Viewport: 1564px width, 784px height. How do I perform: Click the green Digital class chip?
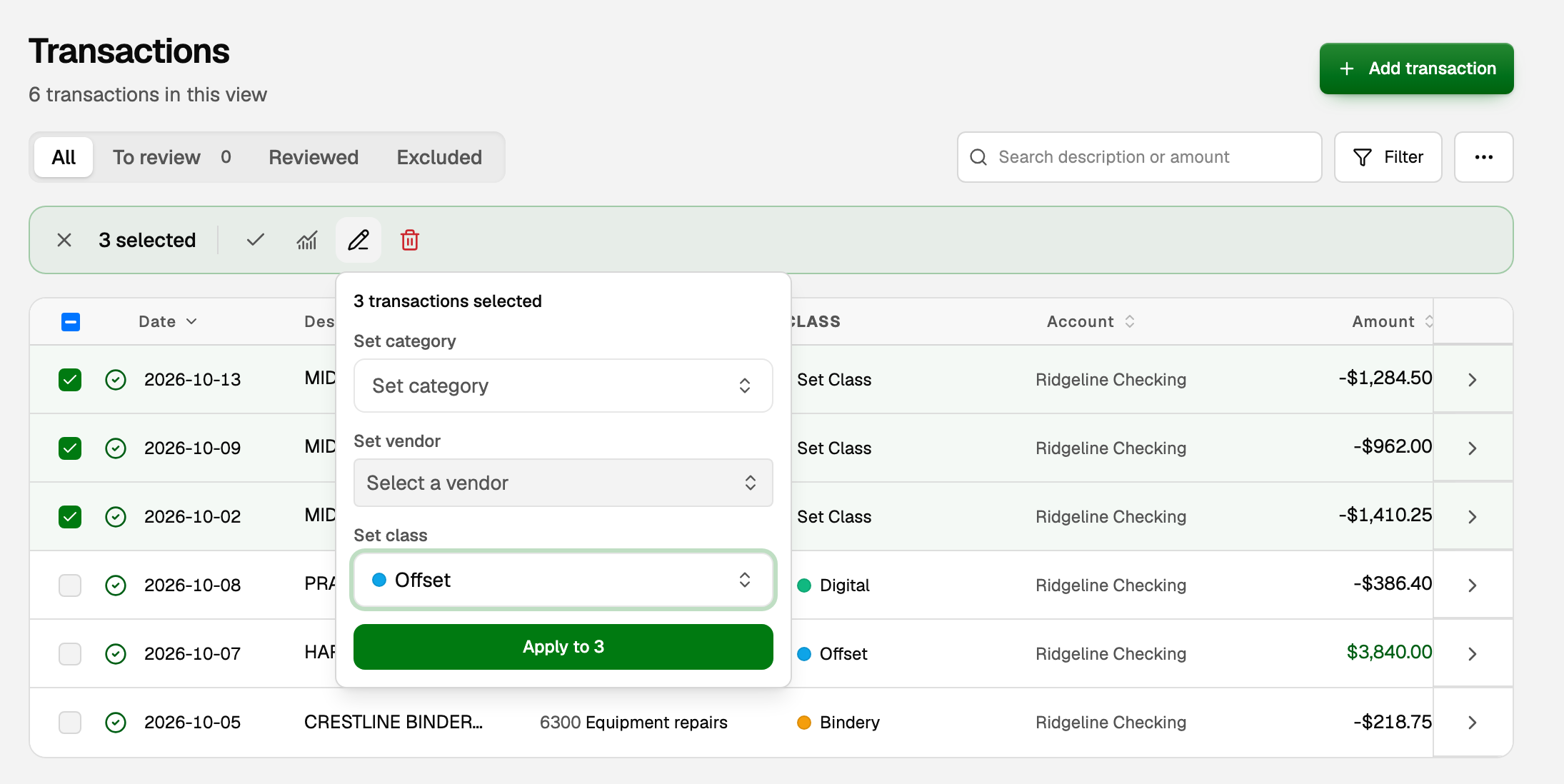click(x=833, y=586)
